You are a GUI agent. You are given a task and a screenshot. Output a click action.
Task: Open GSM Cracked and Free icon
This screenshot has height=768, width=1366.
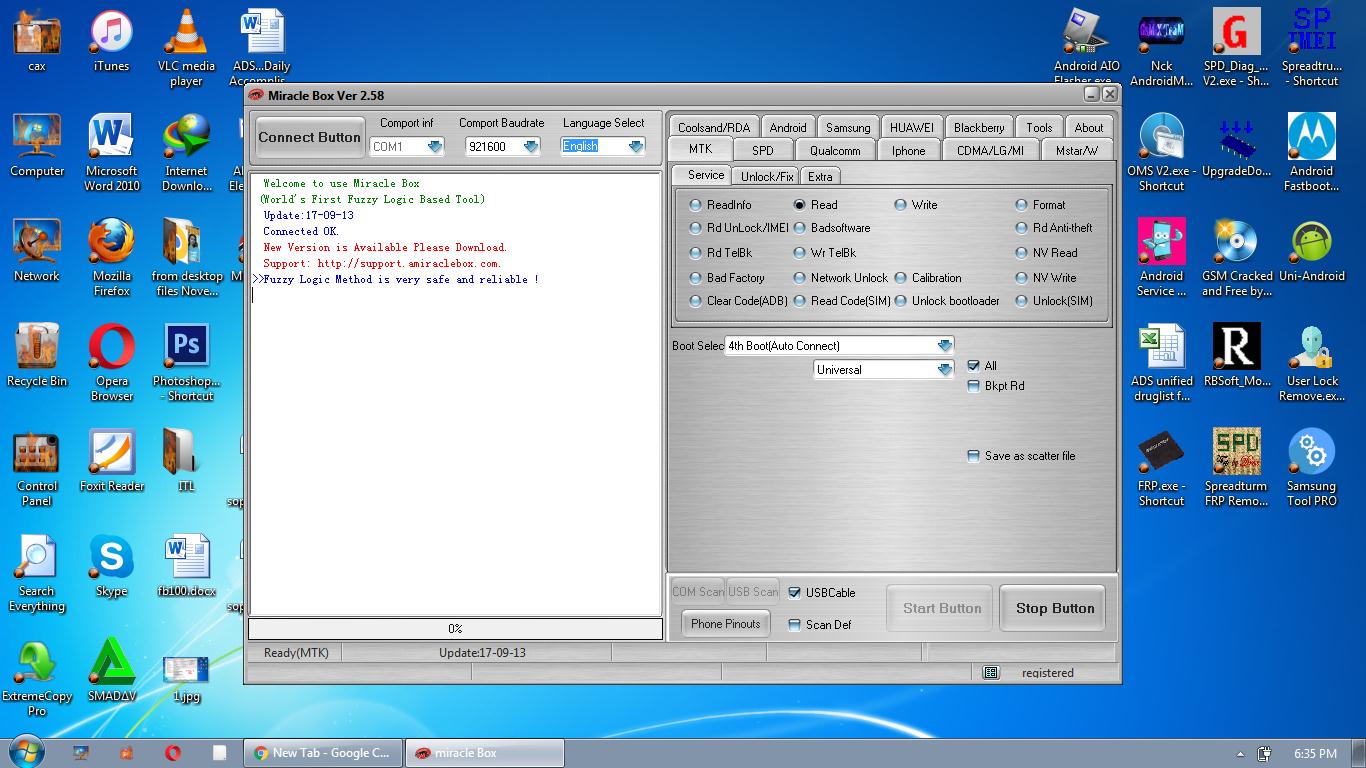click(1237, 258)
